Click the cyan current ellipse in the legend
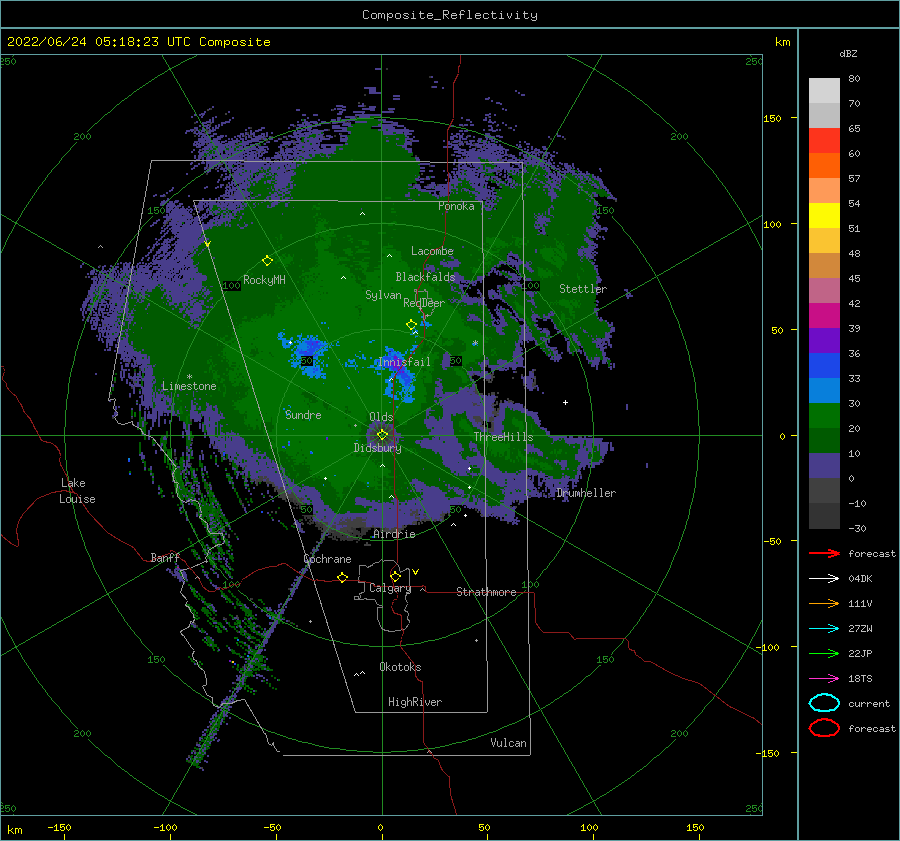This screenshot has height=841, width=900. click(824, 703)
